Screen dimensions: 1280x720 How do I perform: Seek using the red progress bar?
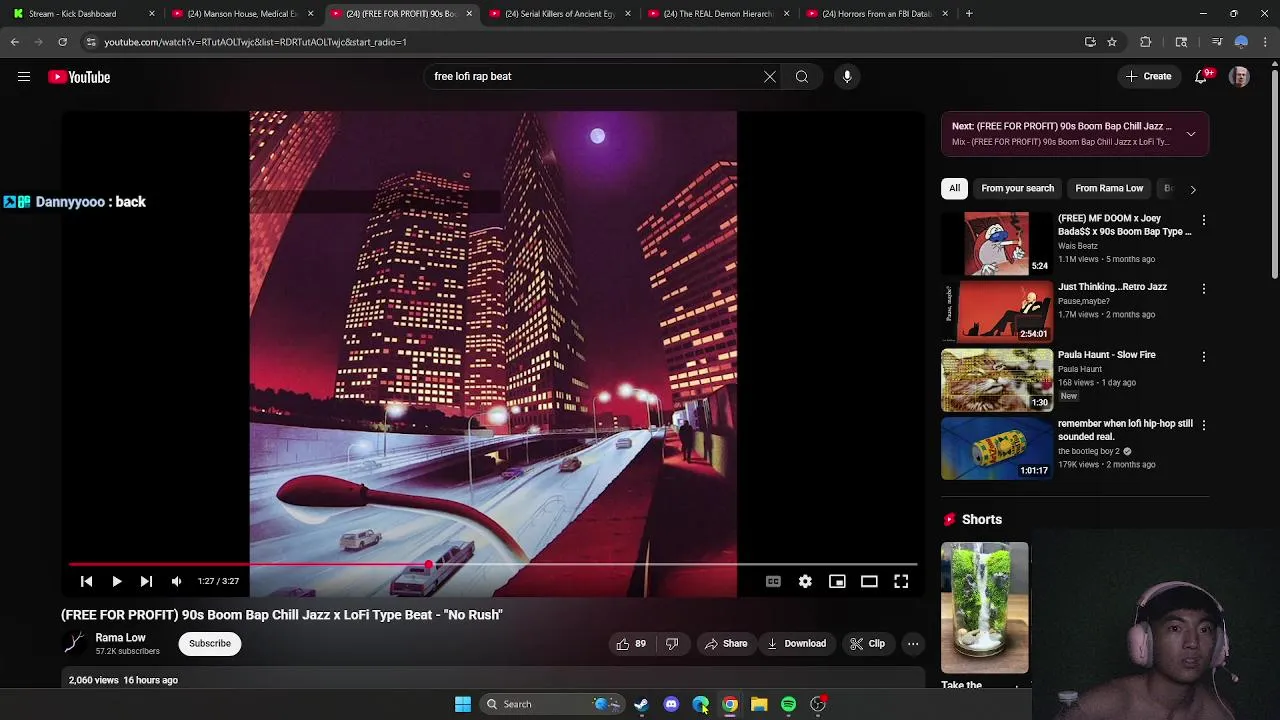point(493,565)
